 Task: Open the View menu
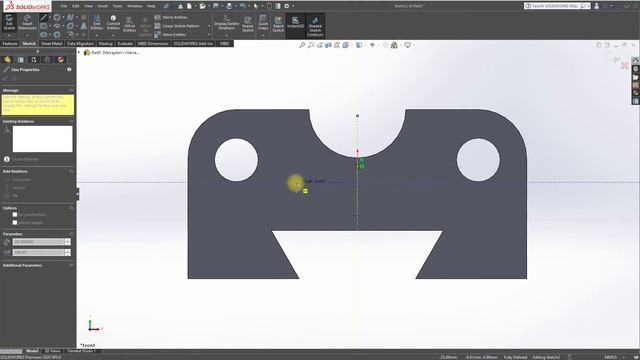[x=88, y=6]
